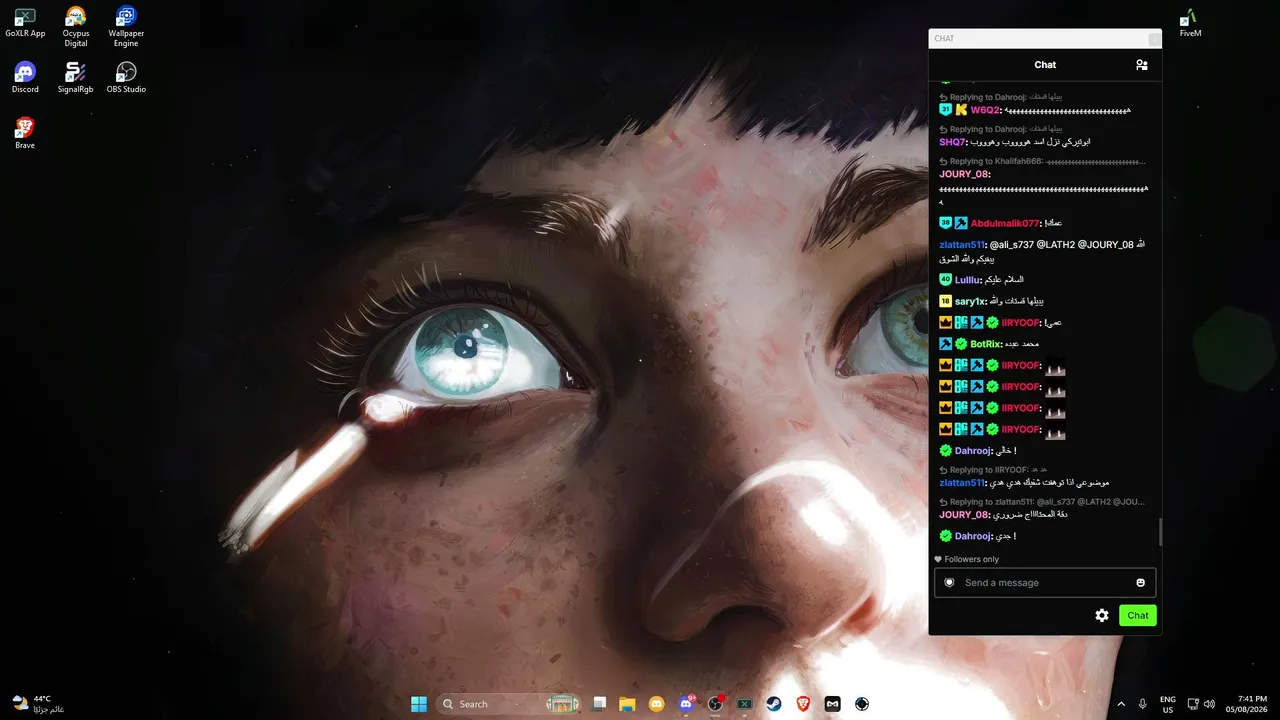This screenshot has height=720, width=1280.
Task: Open Brave browser from the taskbar
Action: coord(803,704)
